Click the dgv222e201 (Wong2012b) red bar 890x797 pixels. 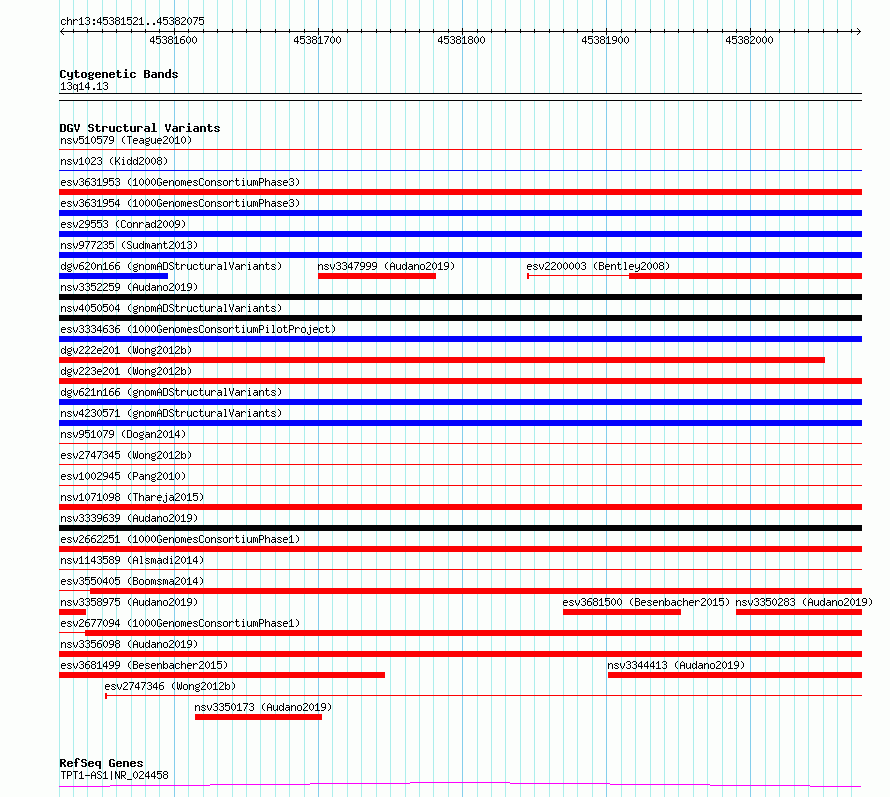point(442,360)
